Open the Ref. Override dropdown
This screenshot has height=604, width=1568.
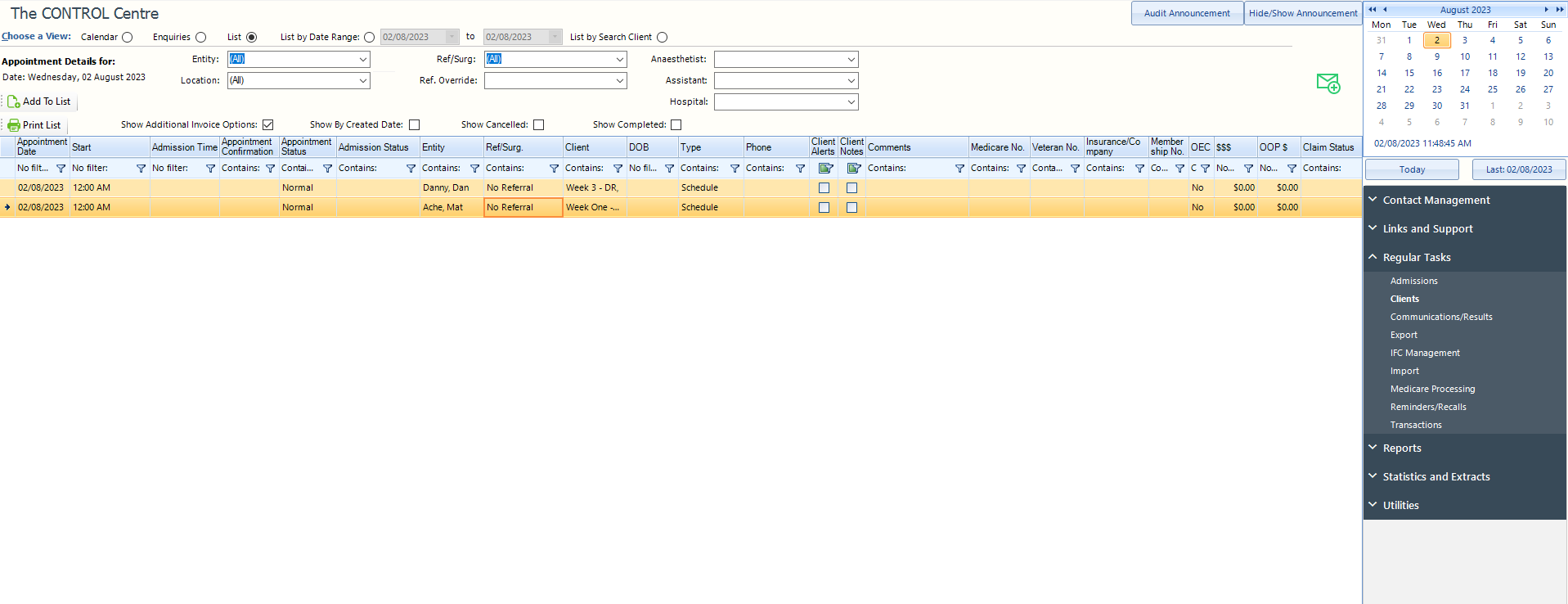pyautogui.click(x=619, y=81)
